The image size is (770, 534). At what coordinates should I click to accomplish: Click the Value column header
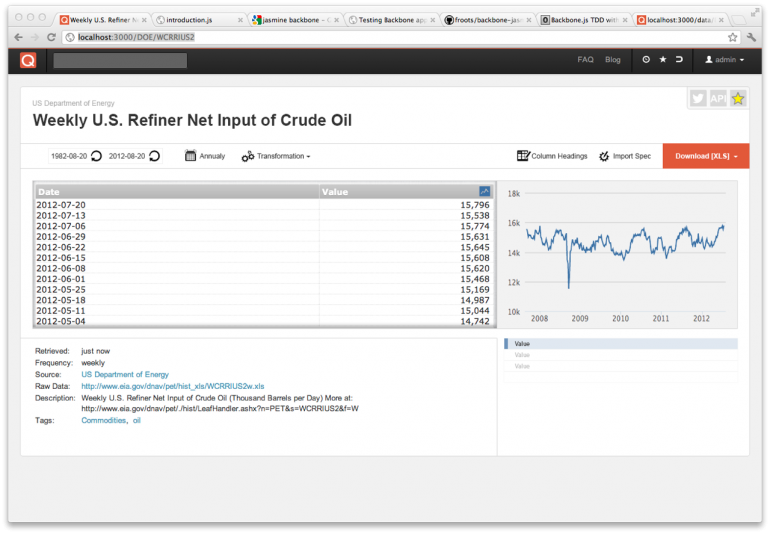407,192
